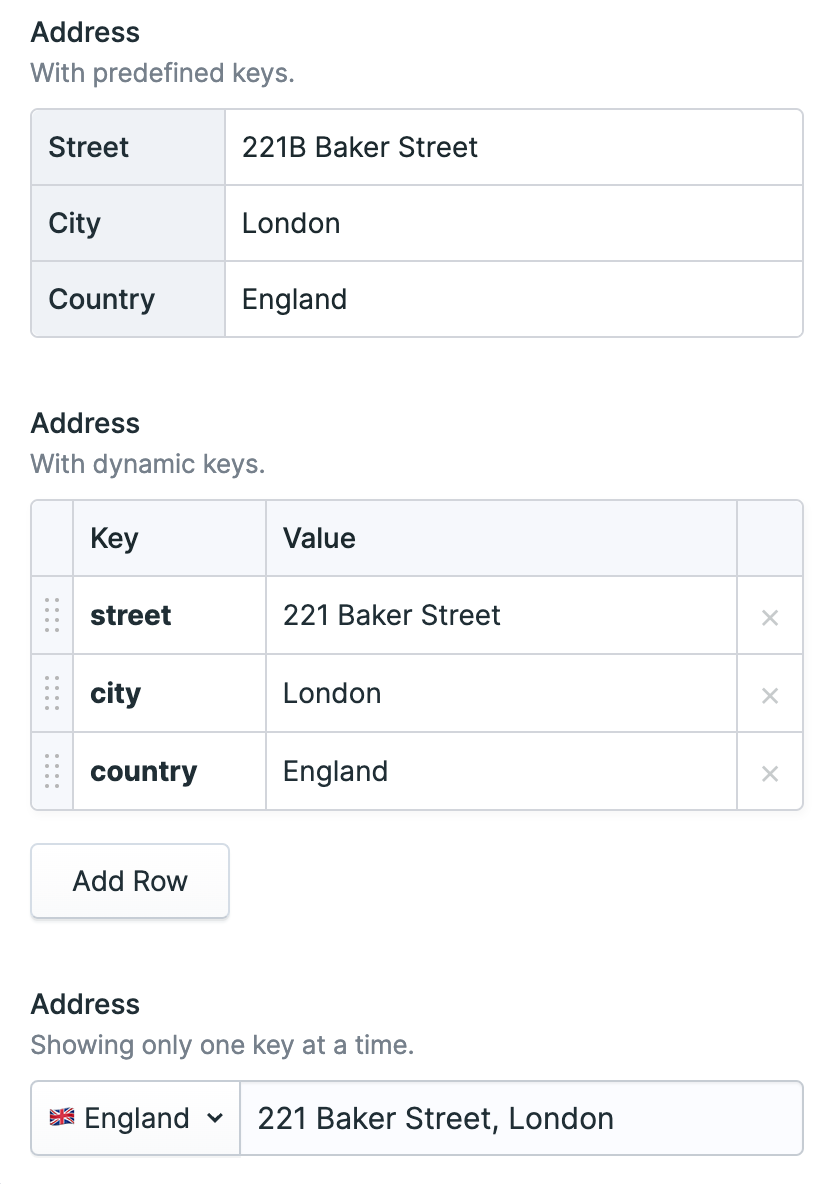Click the remove icon beside 221 Baker Street

[x=770, y=617]
